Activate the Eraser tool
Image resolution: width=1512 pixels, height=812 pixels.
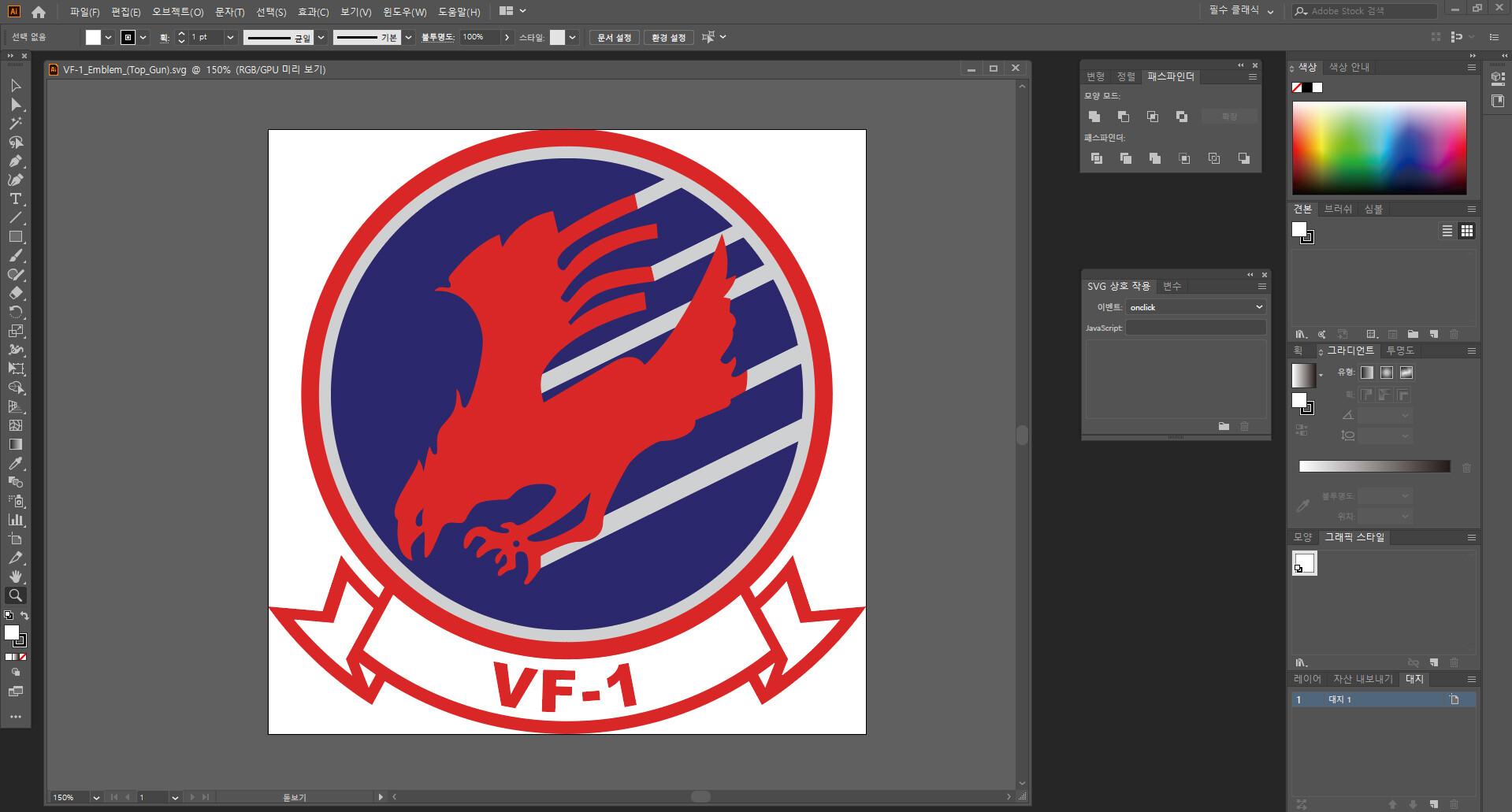(x=16, y=293)
